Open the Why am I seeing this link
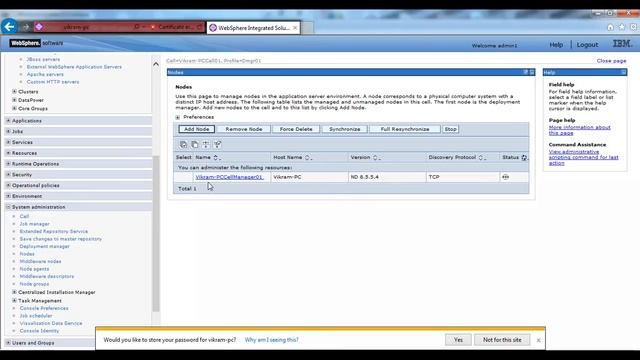640x360 pixels. [x=271, y=340]
